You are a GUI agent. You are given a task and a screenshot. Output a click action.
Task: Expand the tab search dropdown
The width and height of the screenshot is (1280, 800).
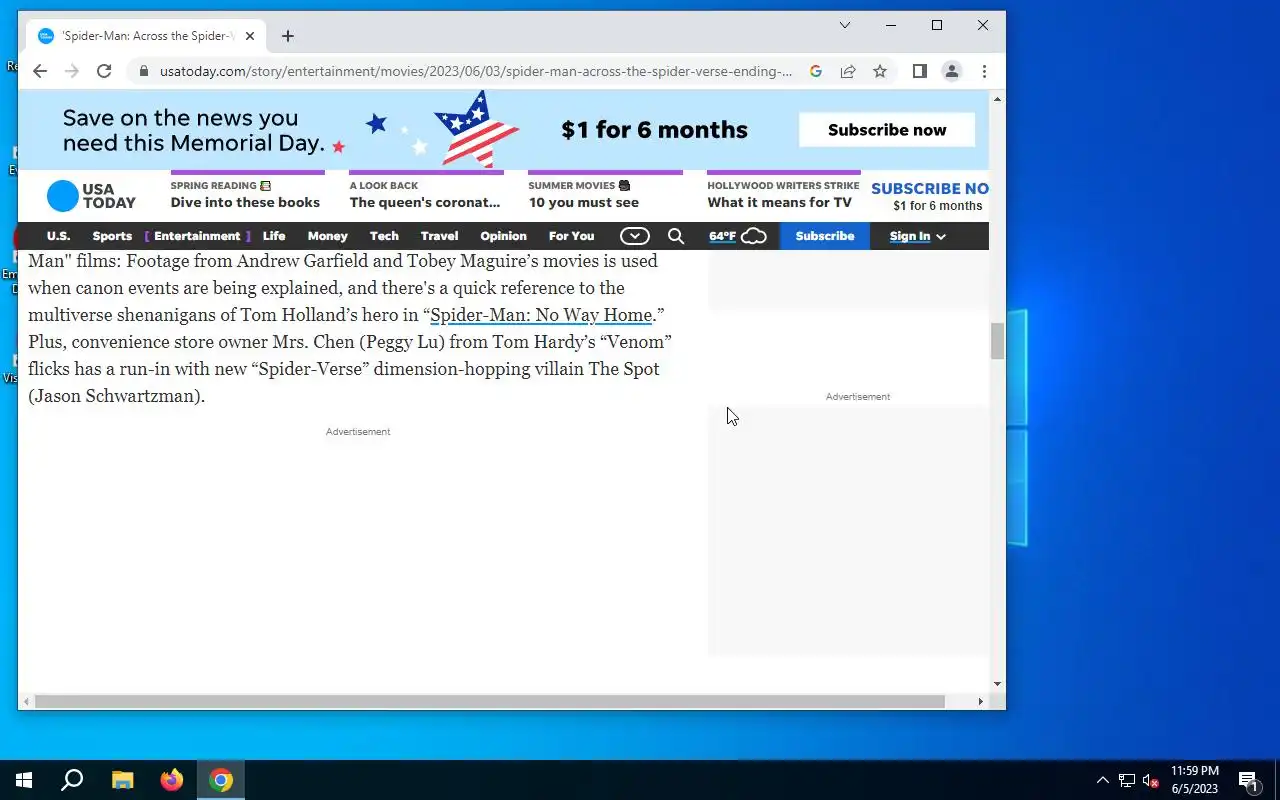(x=845, y=25)
